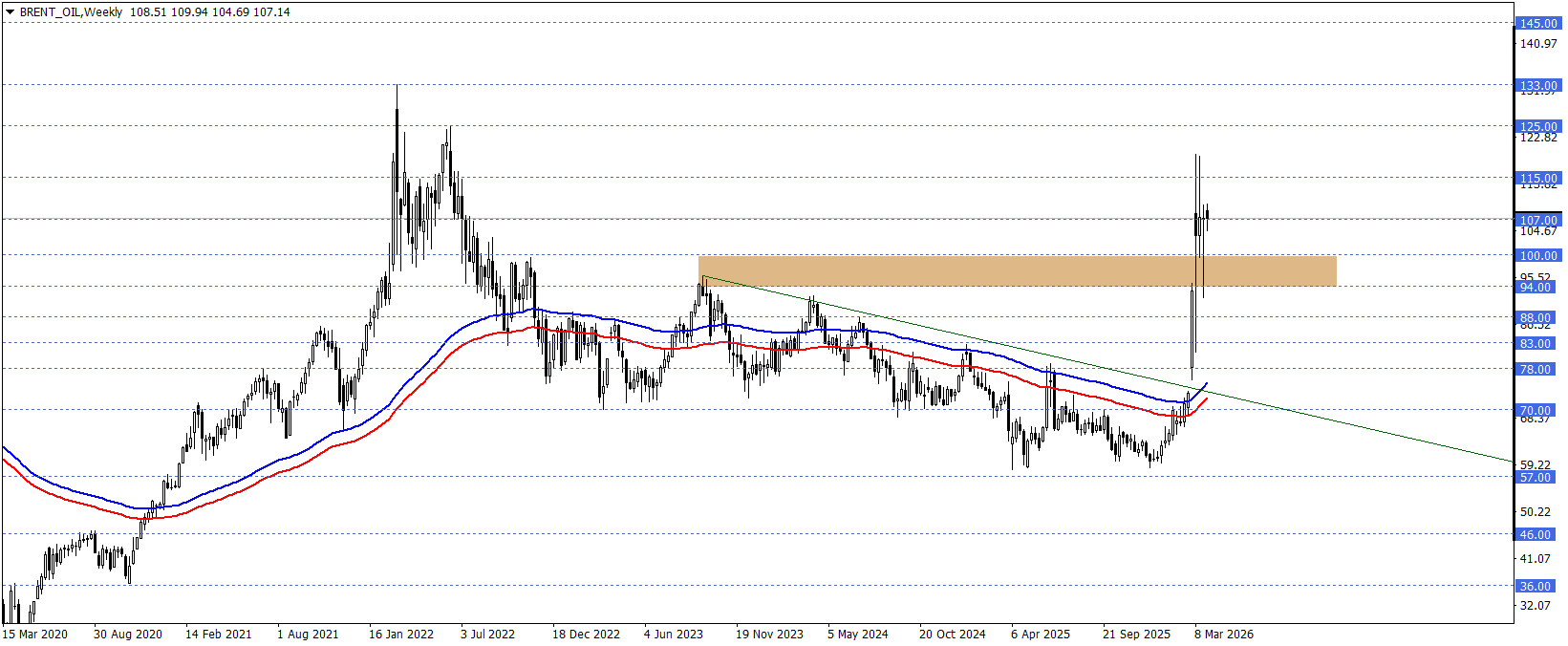Select the green descending trendline
The width and height of the screenshot is (1568, 646).
pyautogui.click(x=1338, y=421)
